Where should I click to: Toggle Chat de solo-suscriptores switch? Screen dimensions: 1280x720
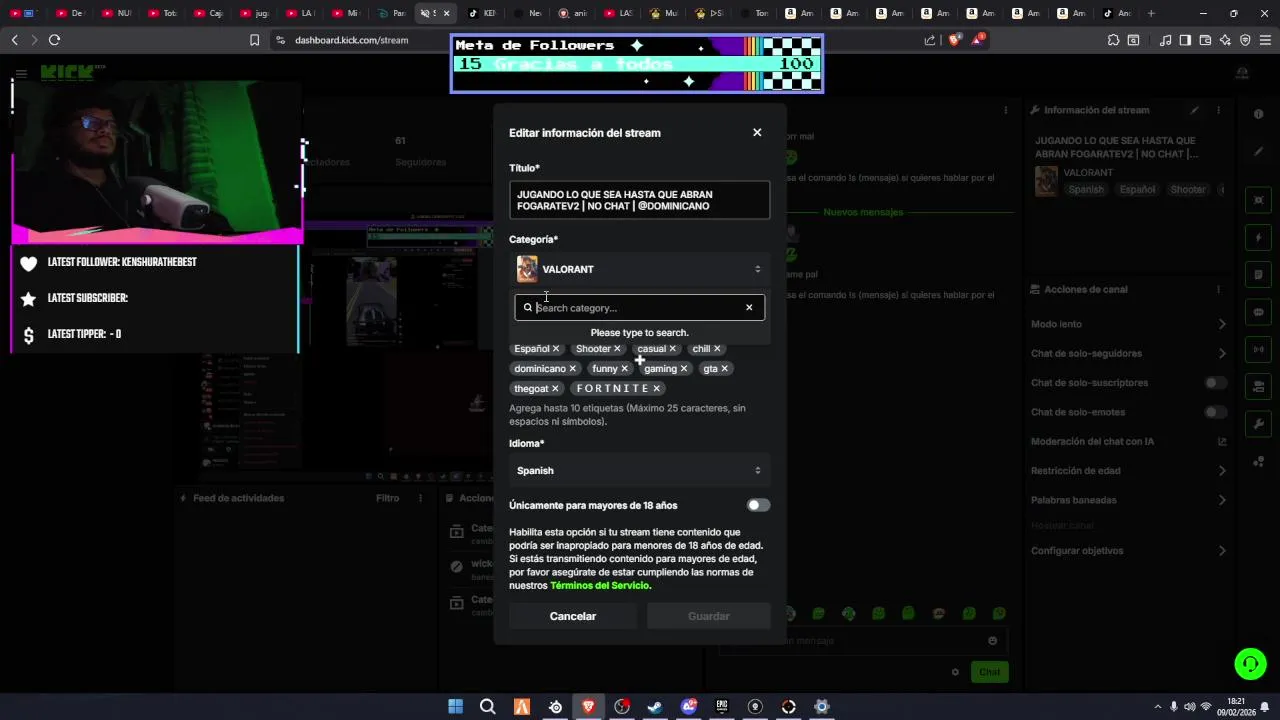click(x=1216, y=383)
